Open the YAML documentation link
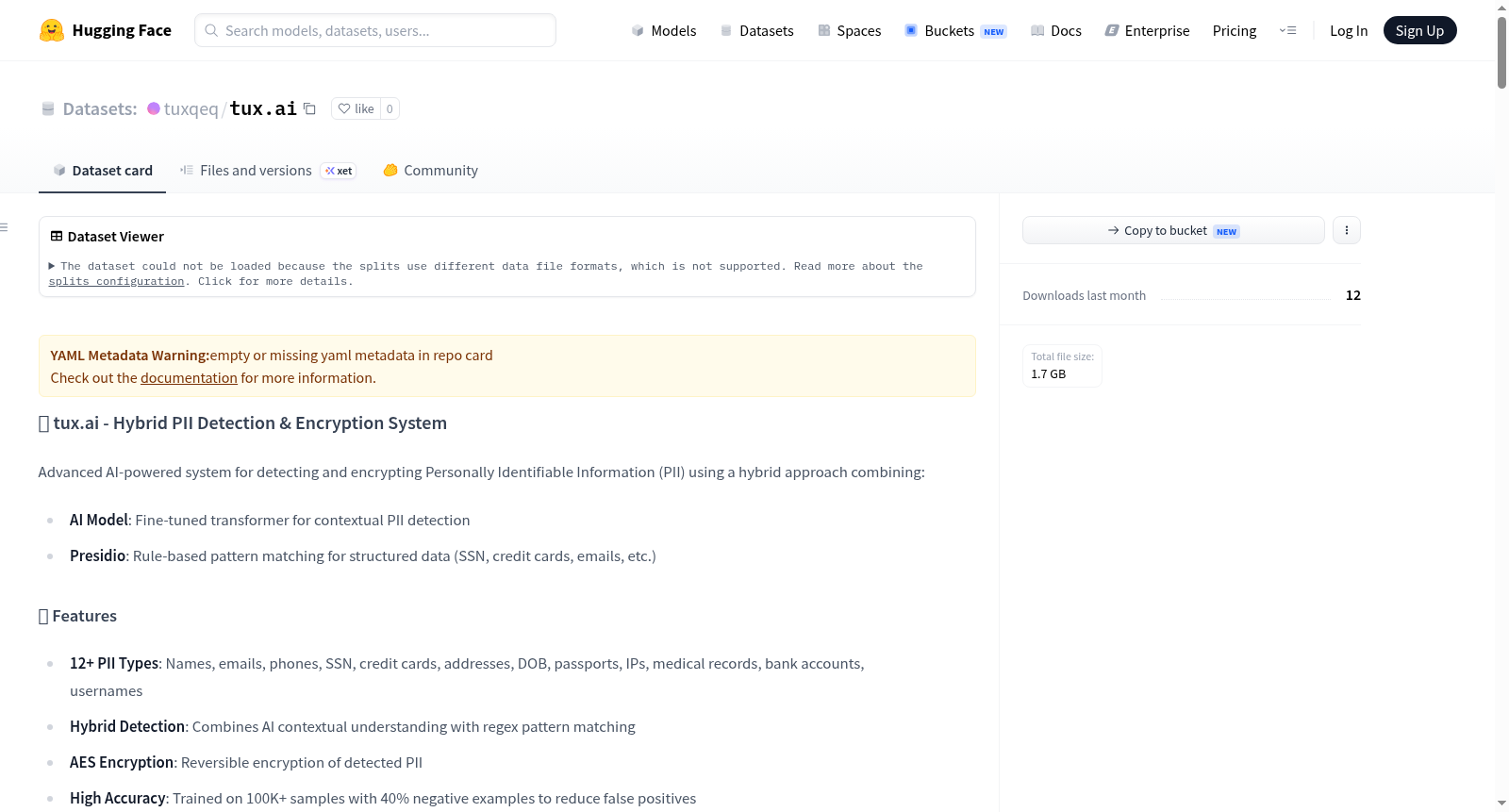 pyautogui.click(x=189, y=378)
